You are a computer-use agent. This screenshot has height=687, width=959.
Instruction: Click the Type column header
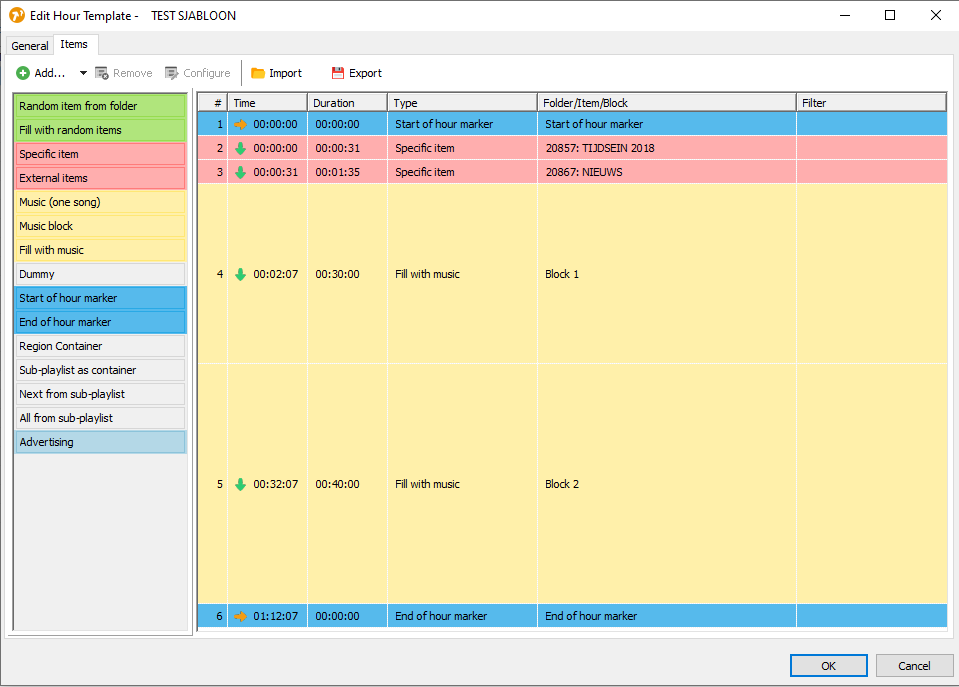[x=462, y=103]
